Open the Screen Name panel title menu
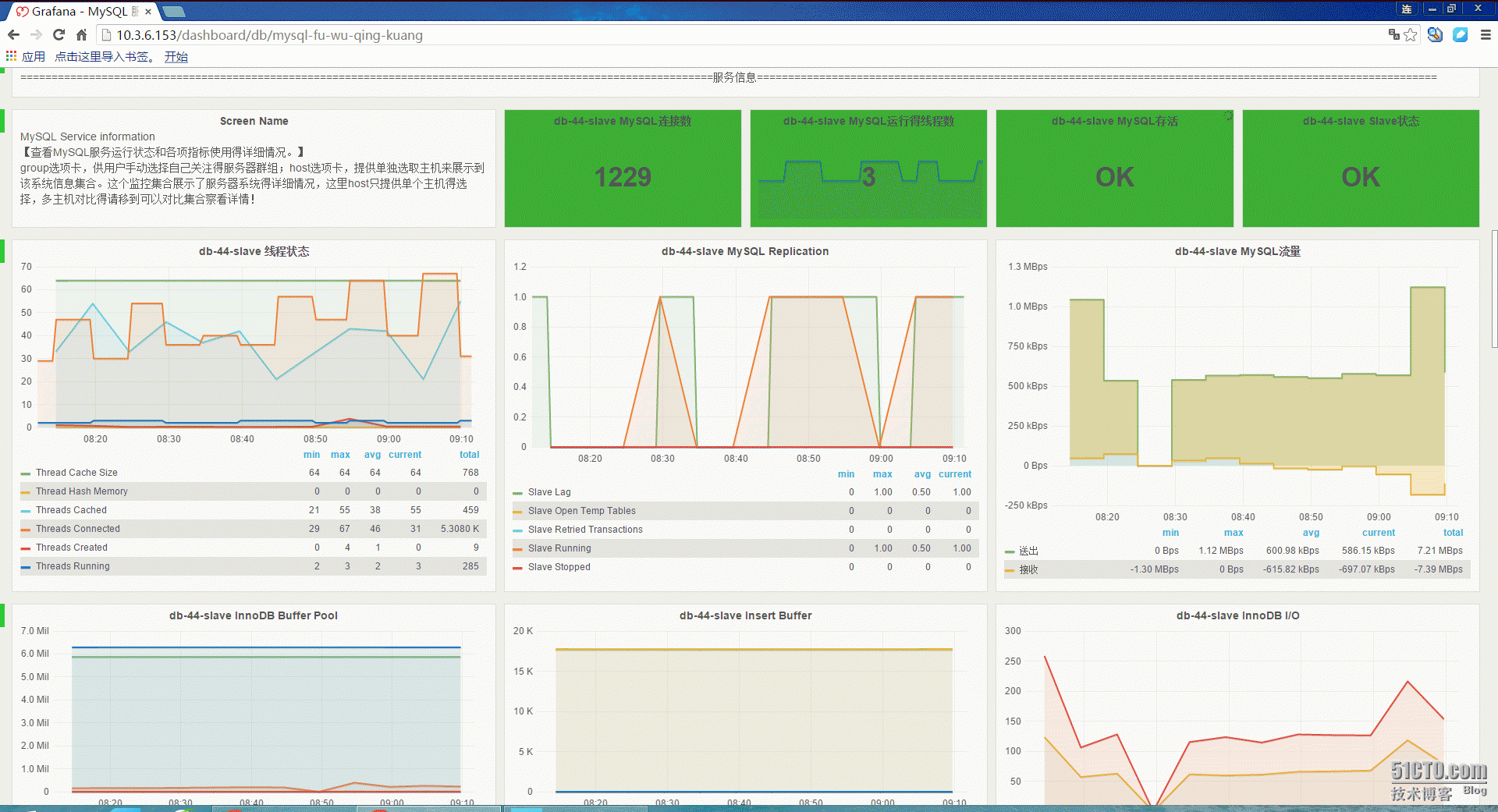1498x812 pixels. pyautogui.click(x=254, y=121)
